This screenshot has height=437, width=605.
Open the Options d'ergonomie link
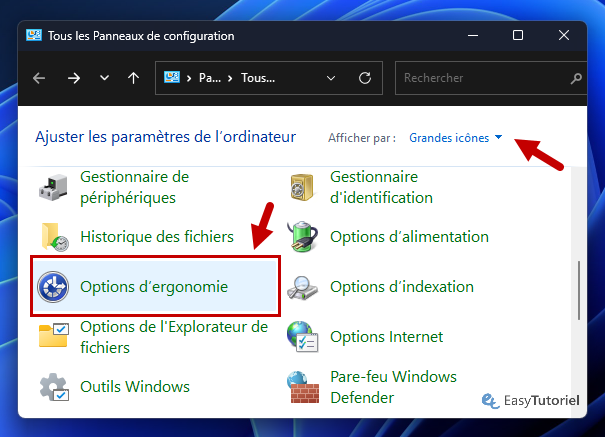pyautogui.click(x=154, y=287)
